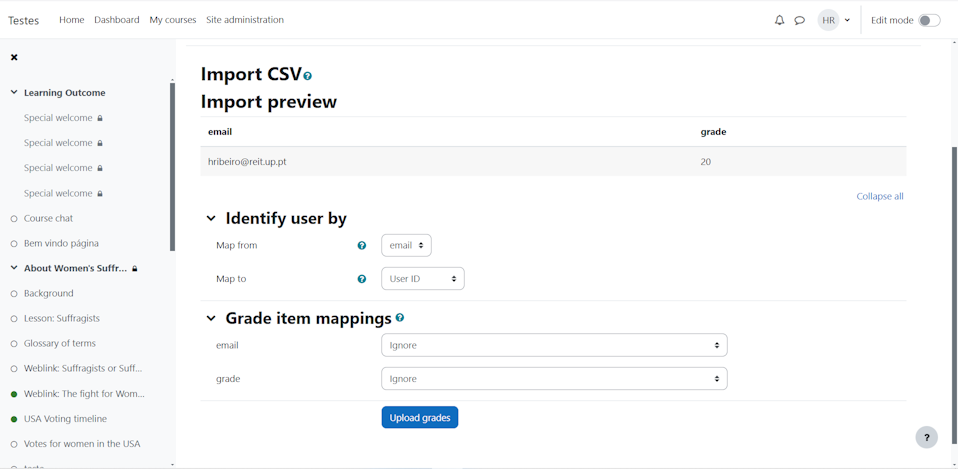Open the Map from email dropdown
Screen dimensions: 958x469
pyautogui.click(x=406, y=245)
